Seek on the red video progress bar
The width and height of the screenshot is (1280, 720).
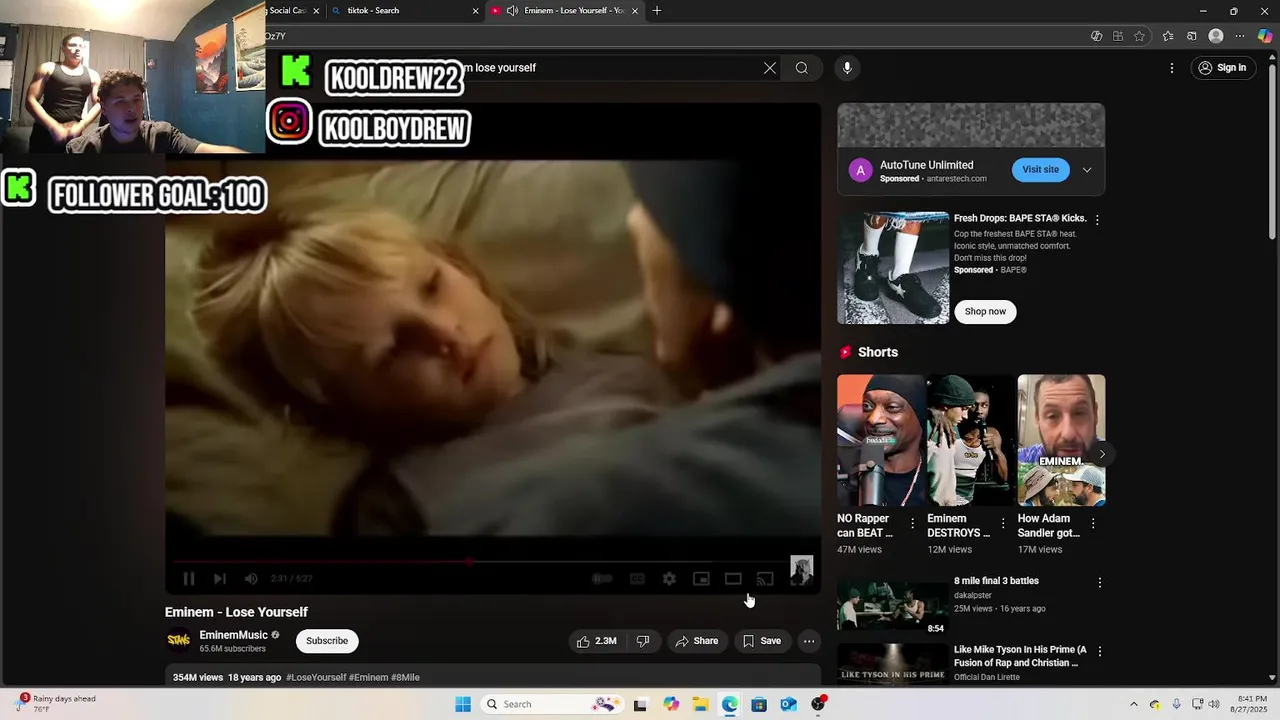click(x=492, y=561)
